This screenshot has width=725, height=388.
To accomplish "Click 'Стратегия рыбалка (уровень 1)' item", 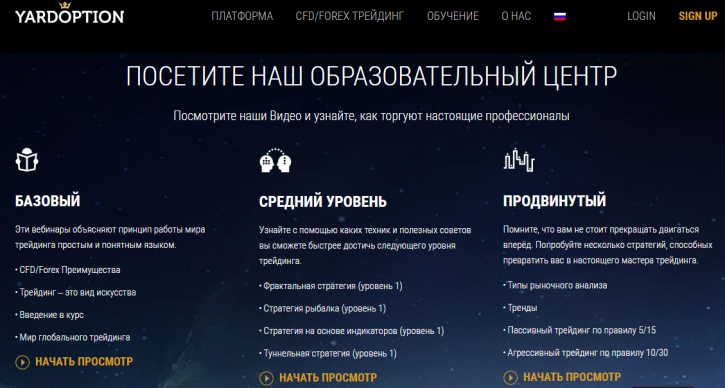I will pos(322,308).
